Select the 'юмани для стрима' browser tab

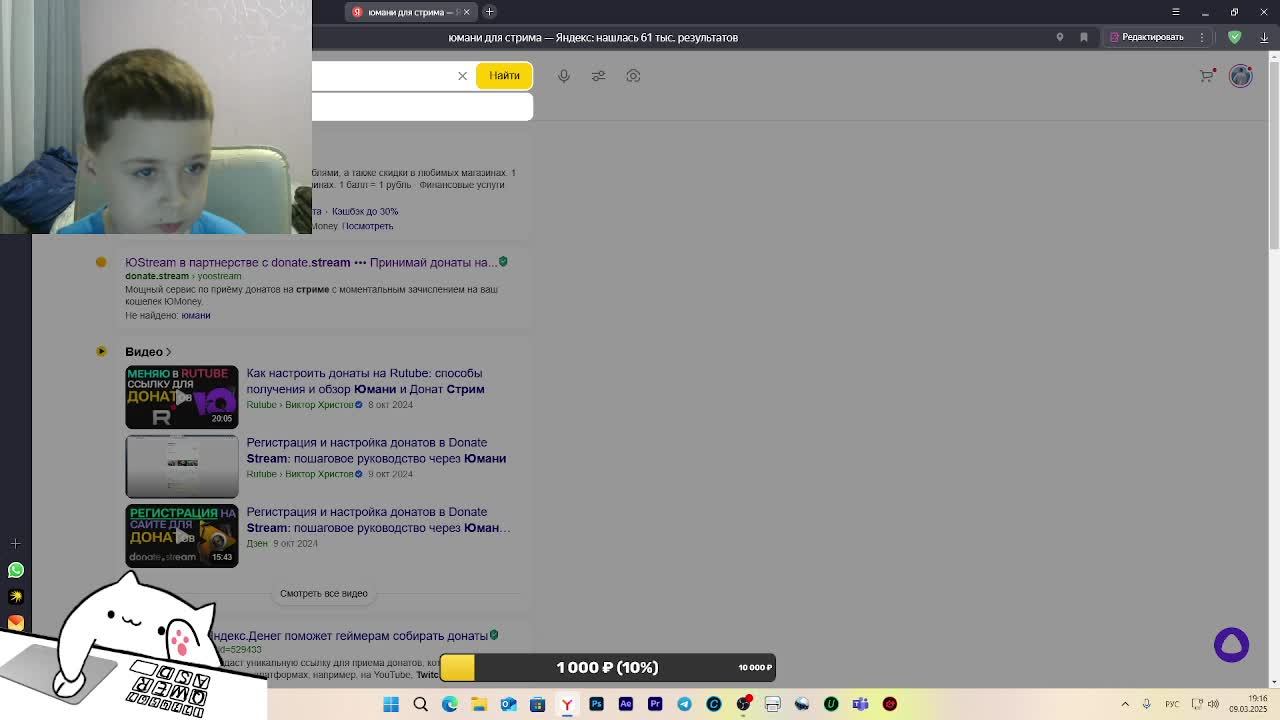tap(411, 12)
